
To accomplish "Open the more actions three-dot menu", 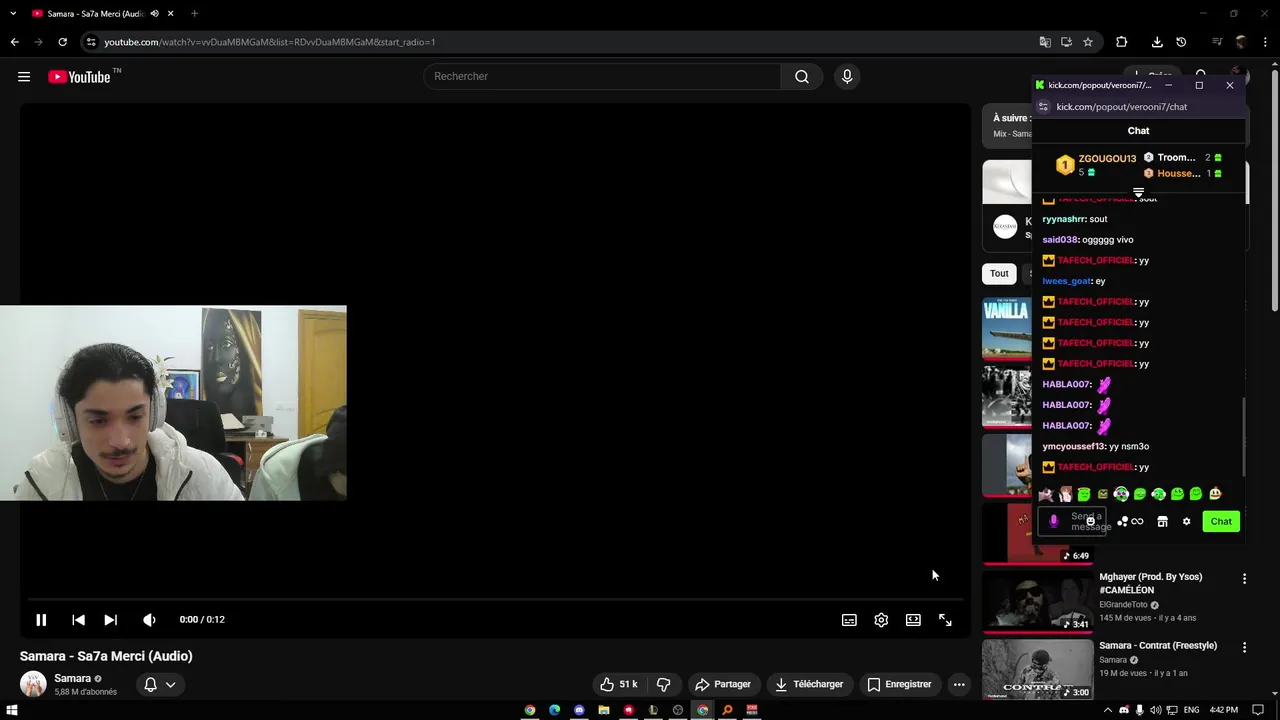I will click(959, 684).
